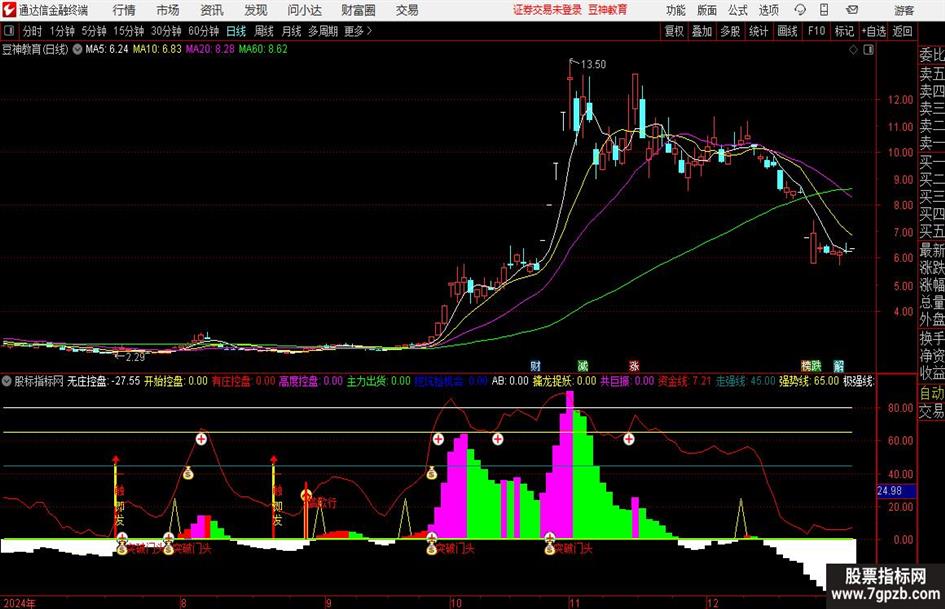Open the 多周期 view
The width and height of the screenshot is (945, 609).
(x=323, y=31)
